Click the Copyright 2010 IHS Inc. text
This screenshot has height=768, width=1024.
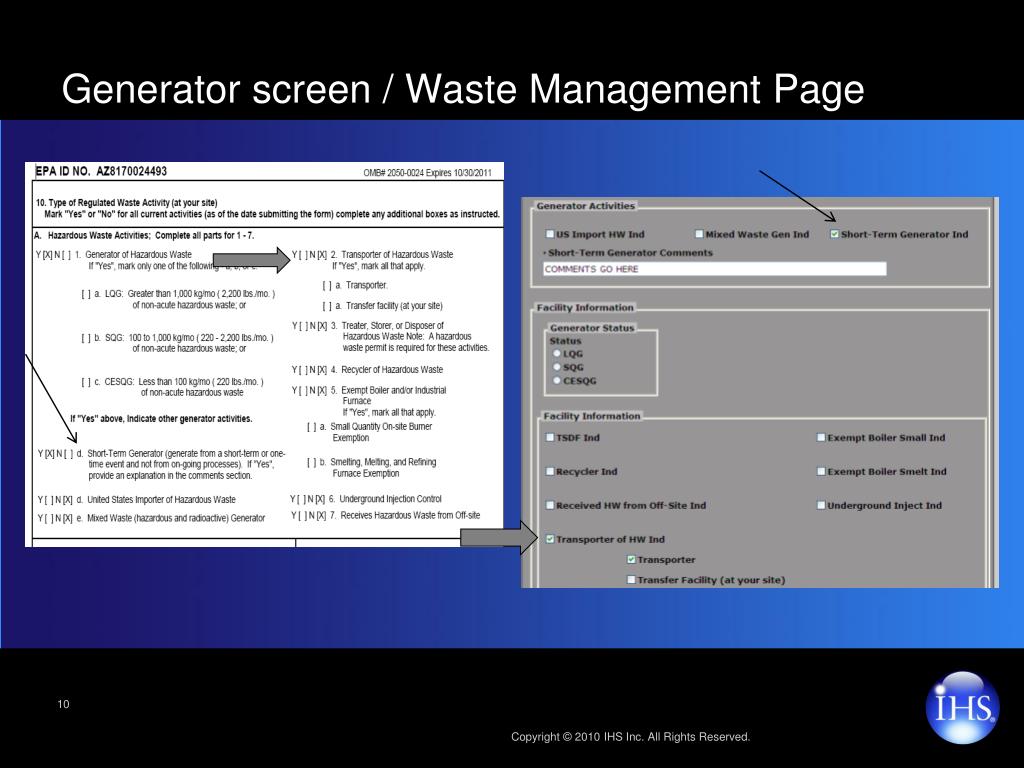pos(630,737)
